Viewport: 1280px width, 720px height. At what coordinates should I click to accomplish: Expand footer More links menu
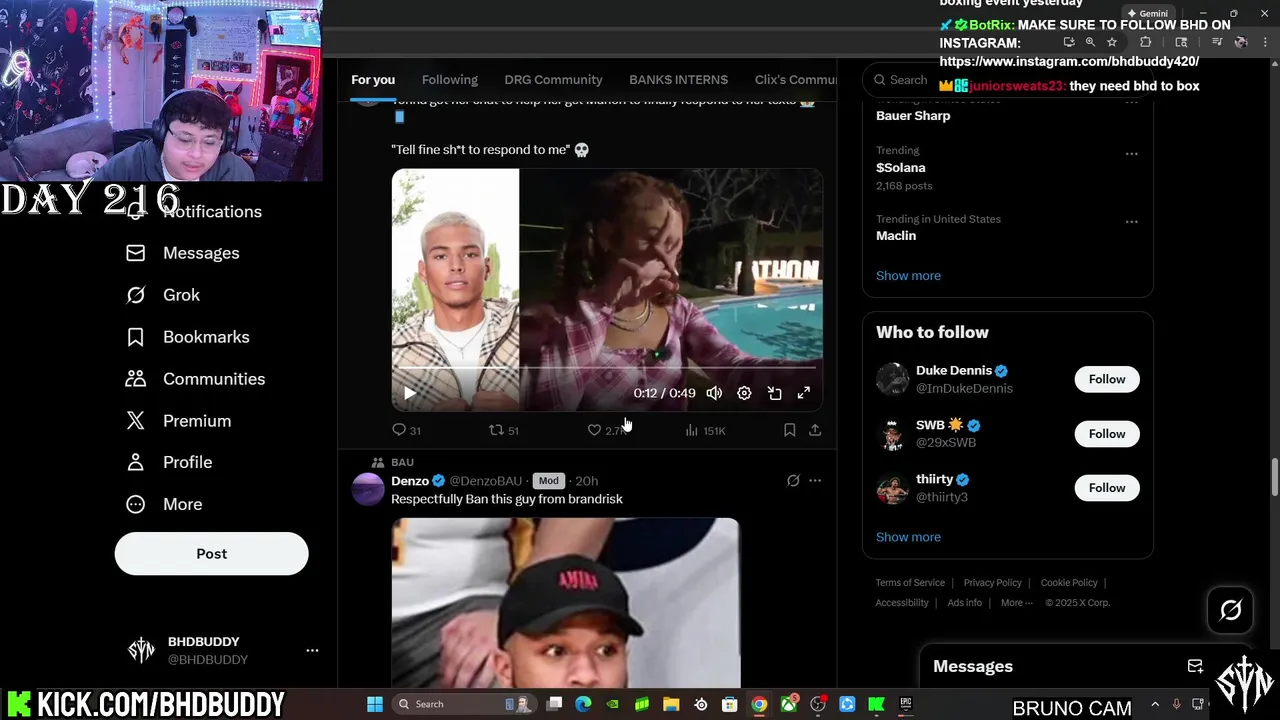coord(1016,603)
